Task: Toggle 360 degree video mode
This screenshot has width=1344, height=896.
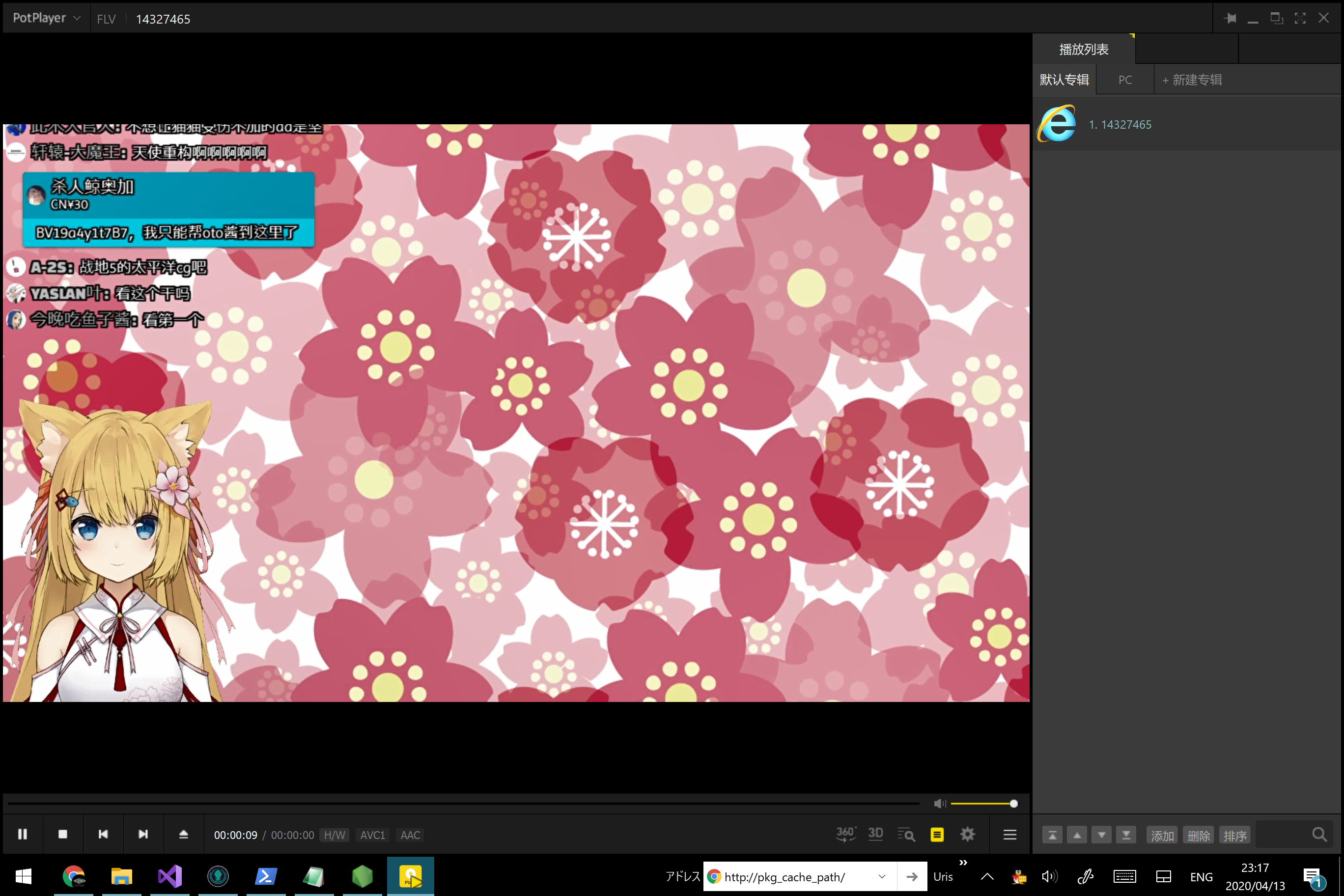Action: (846, 834)
